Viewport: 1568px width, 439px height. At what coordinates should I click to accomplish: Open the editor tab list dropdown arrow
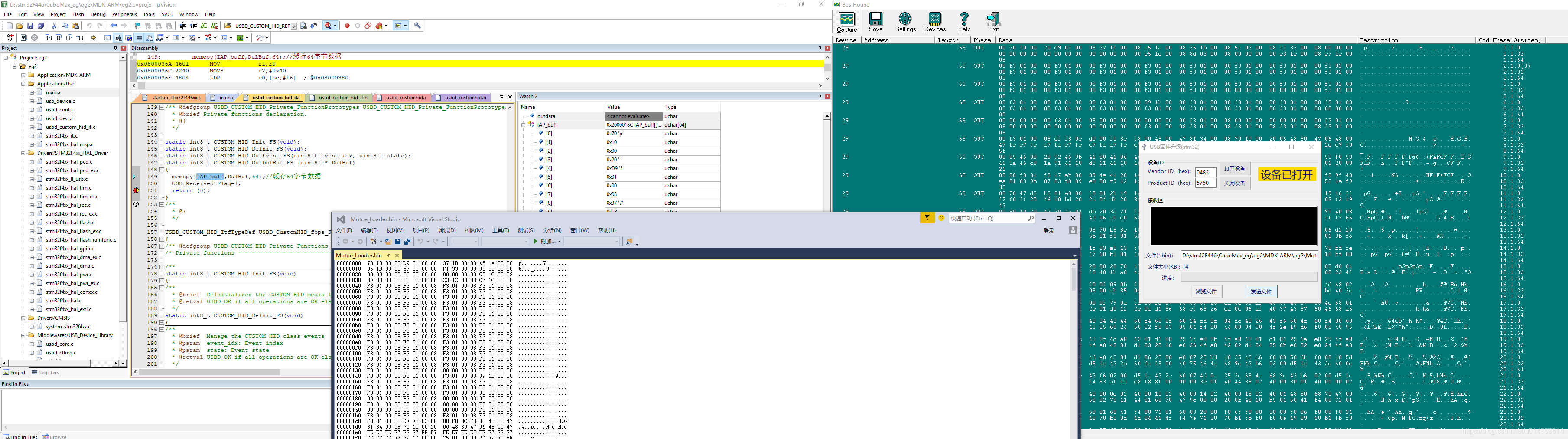(501, 97)
